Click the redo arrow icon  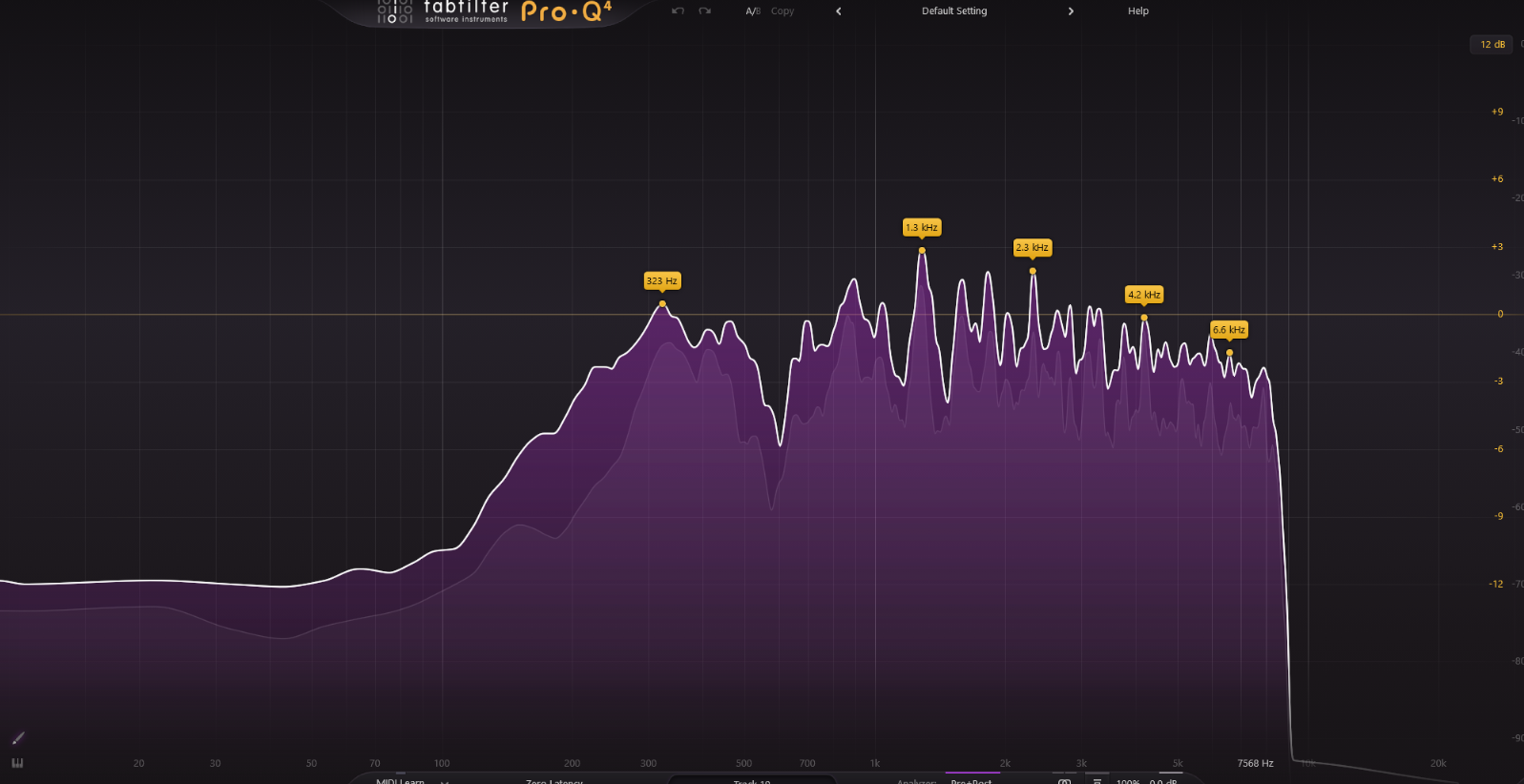tap(704, 11)
